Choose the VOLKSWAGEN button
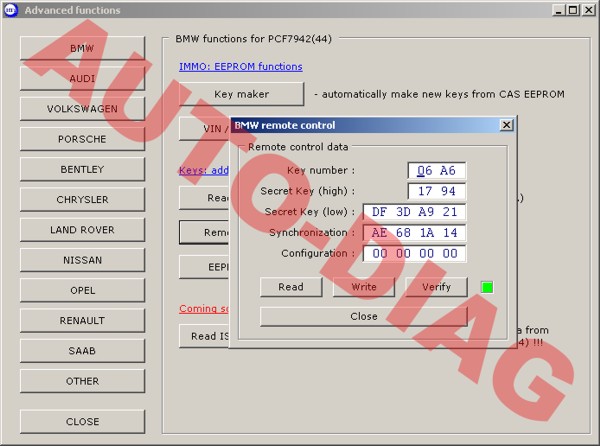 (82, 109)
